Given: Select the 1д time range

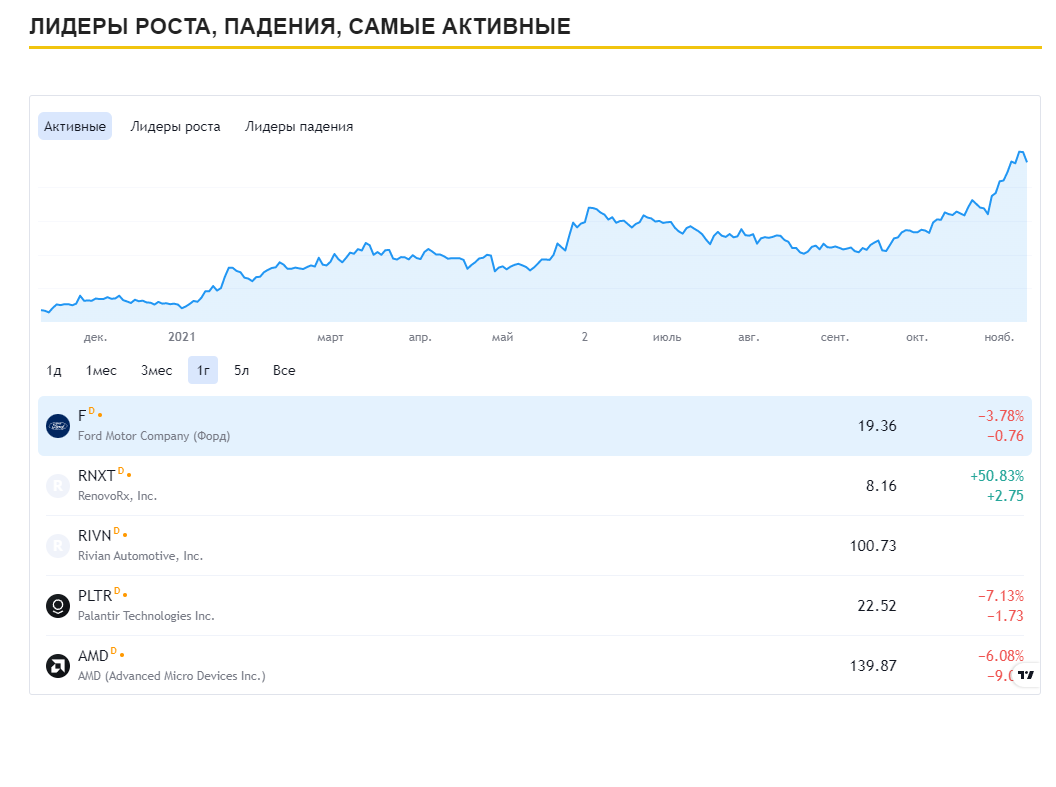Looking at the screenshot, I should 54,371.
